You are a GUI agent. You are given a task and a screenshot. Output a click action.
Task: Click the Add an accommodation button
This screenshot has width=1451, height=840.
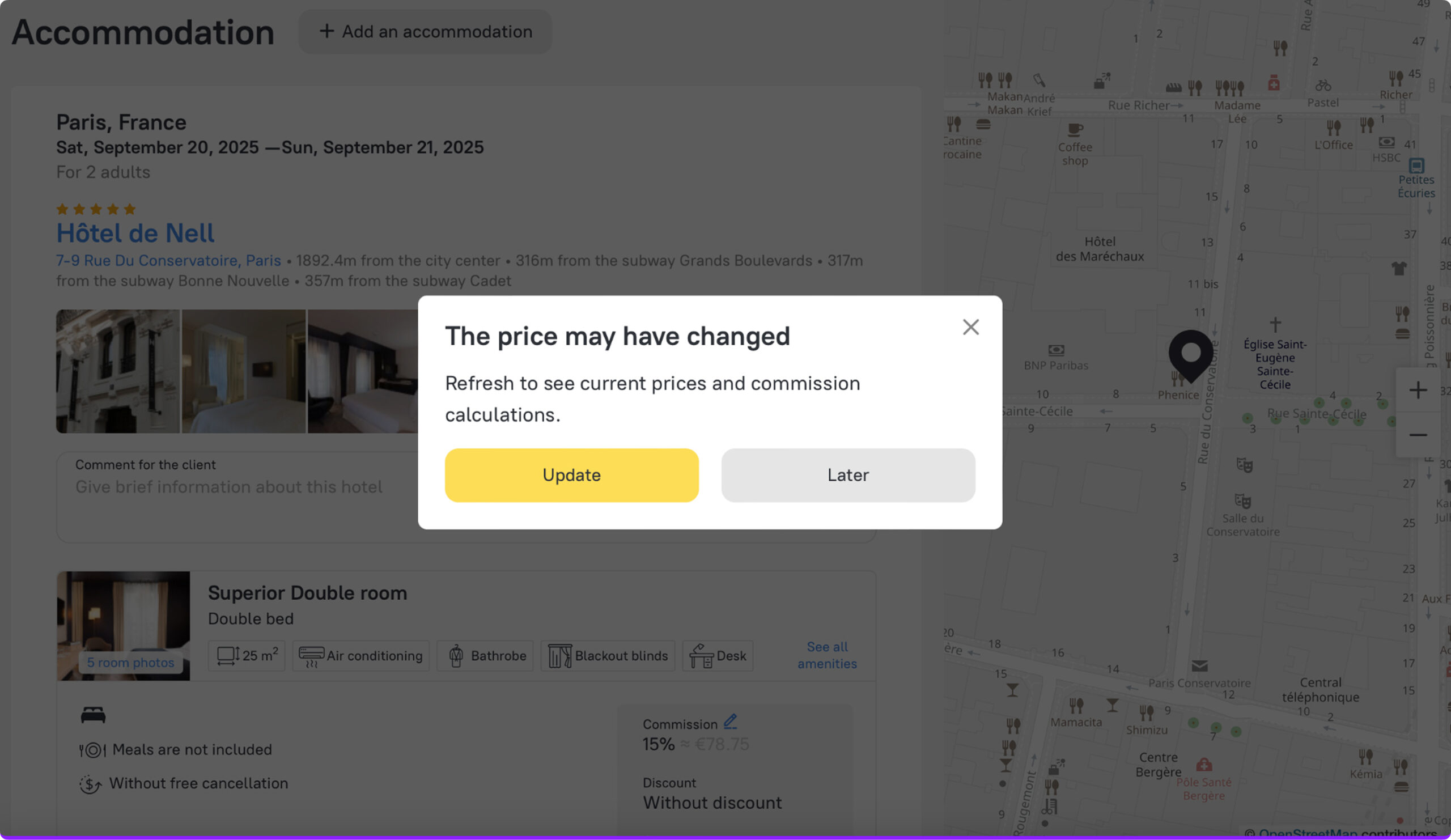click(425, 32)
